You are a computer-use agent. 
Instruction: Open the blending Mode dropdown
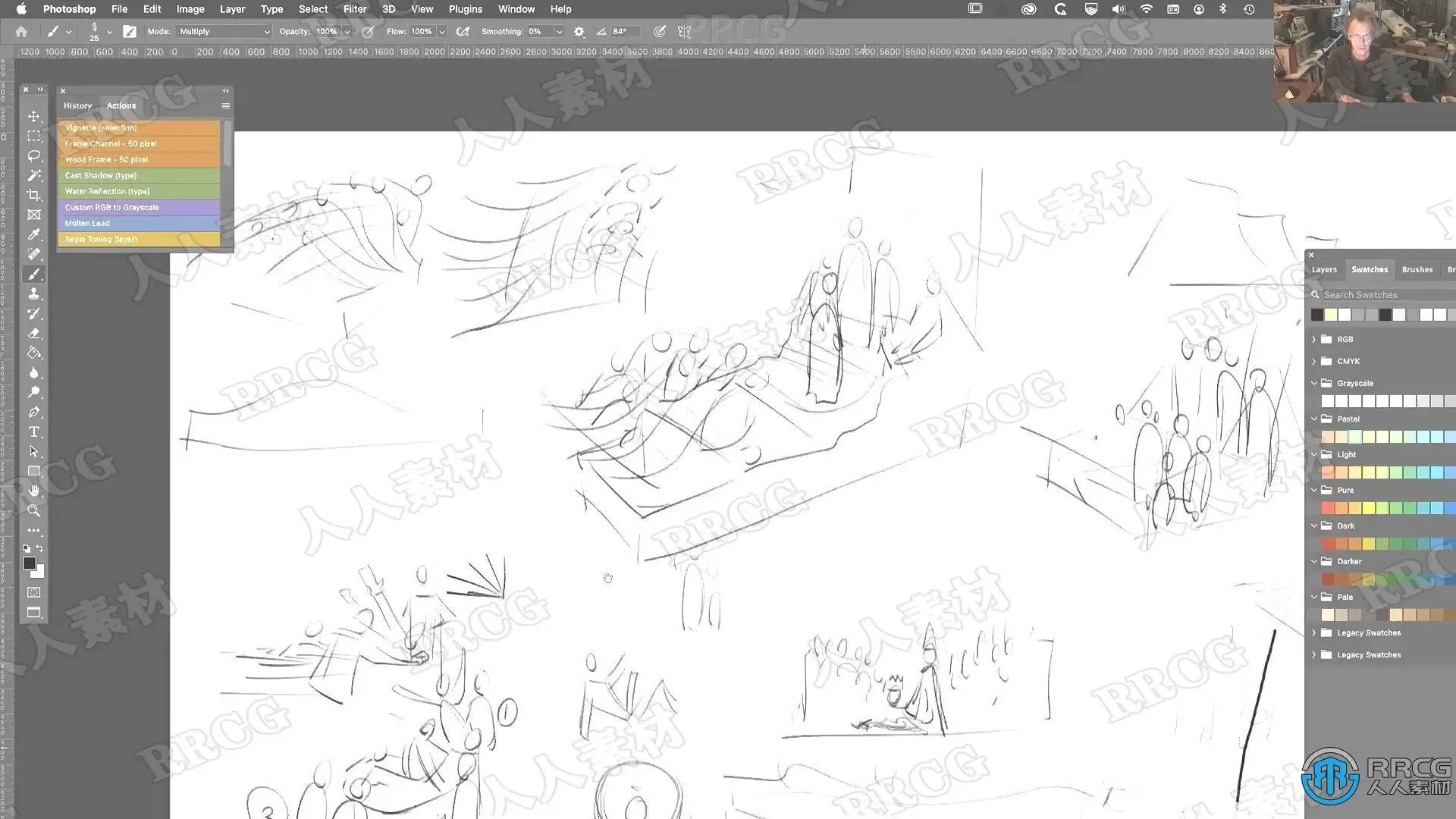224,31
